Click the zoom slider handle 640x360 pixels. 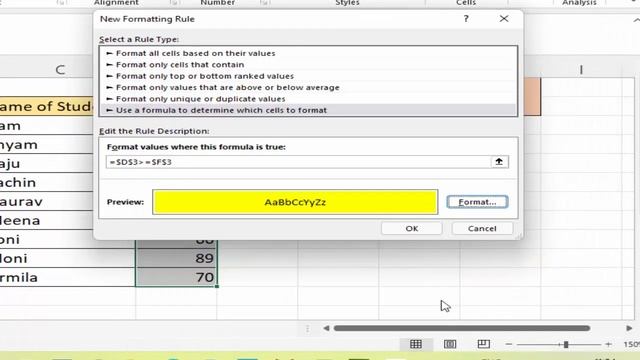566,344
